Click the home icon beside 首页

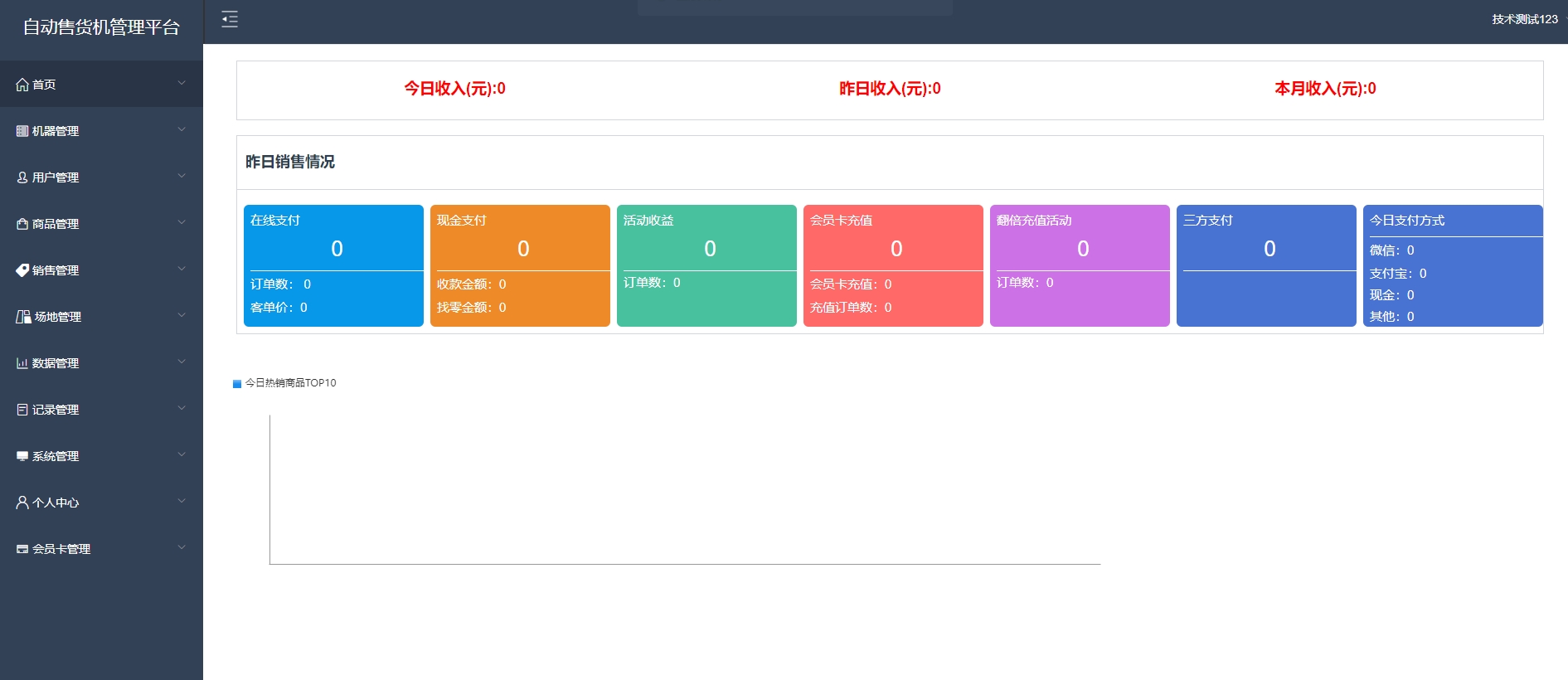point(22,85)
